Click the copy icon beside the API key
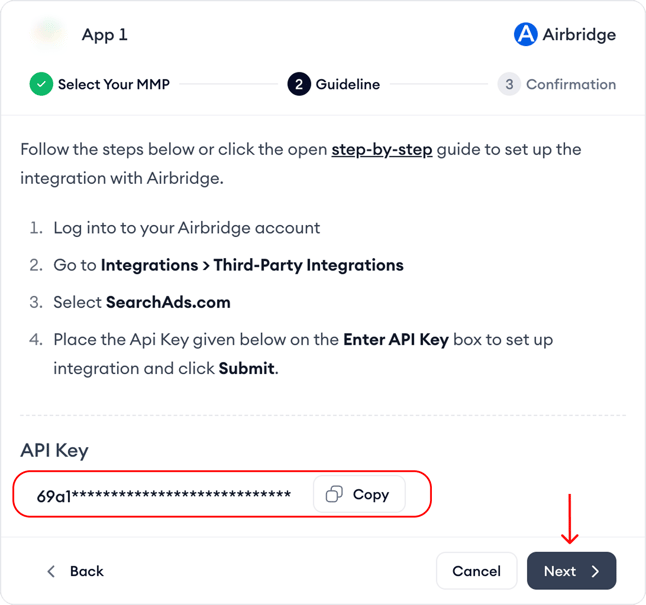Viewport: 646px width, 605px height. (335, 494)
